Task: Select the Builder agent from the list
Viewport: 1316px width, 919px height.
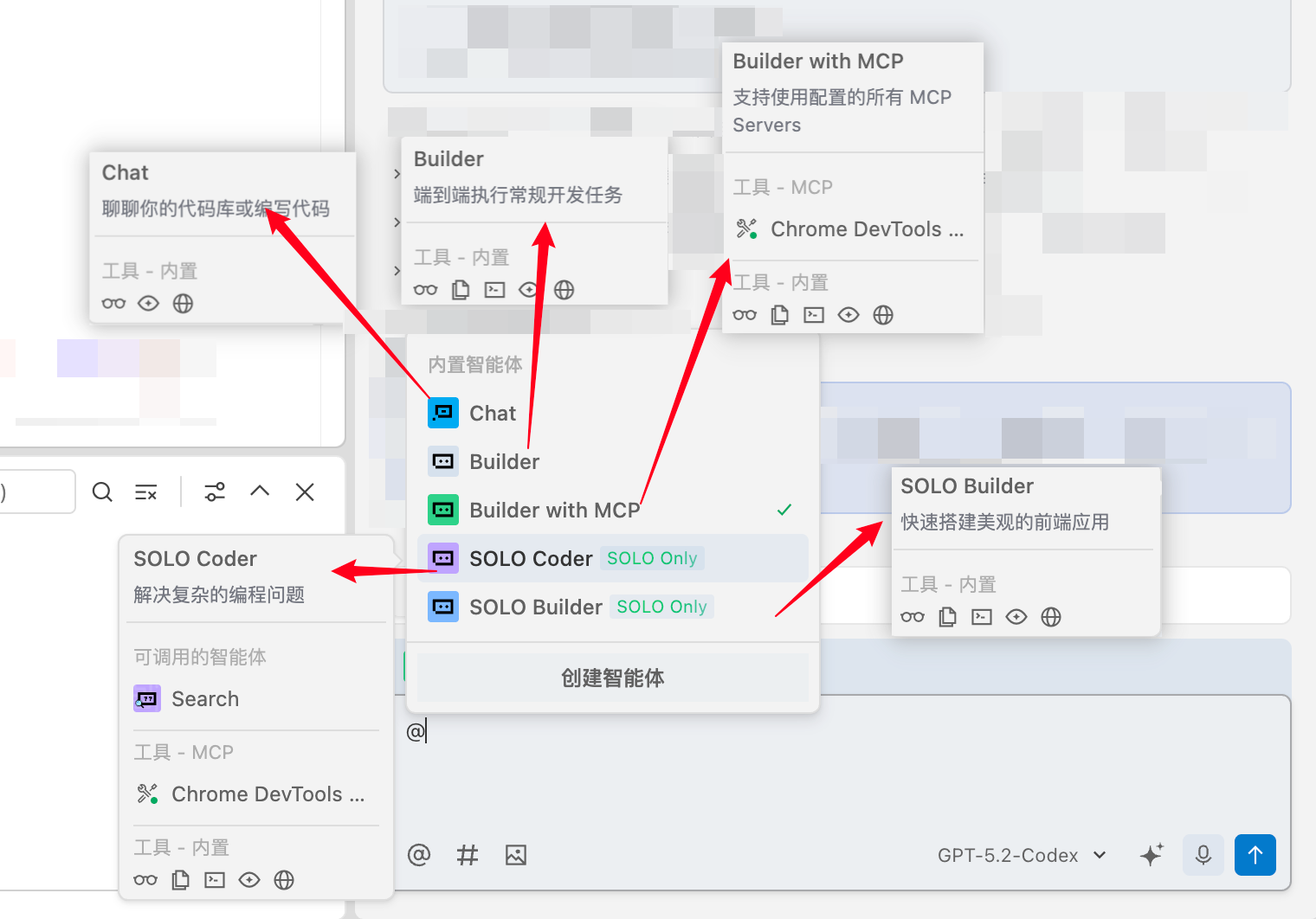Action: 504,462
